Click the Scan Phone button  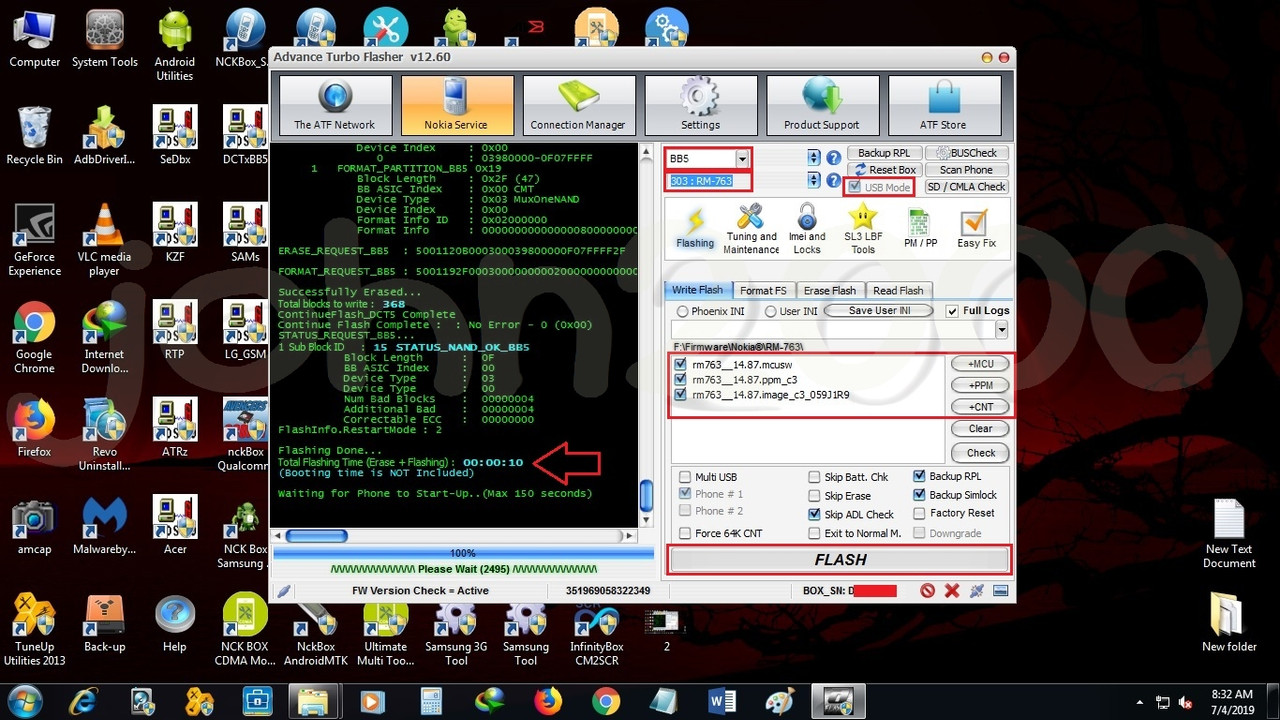point(966,170)
